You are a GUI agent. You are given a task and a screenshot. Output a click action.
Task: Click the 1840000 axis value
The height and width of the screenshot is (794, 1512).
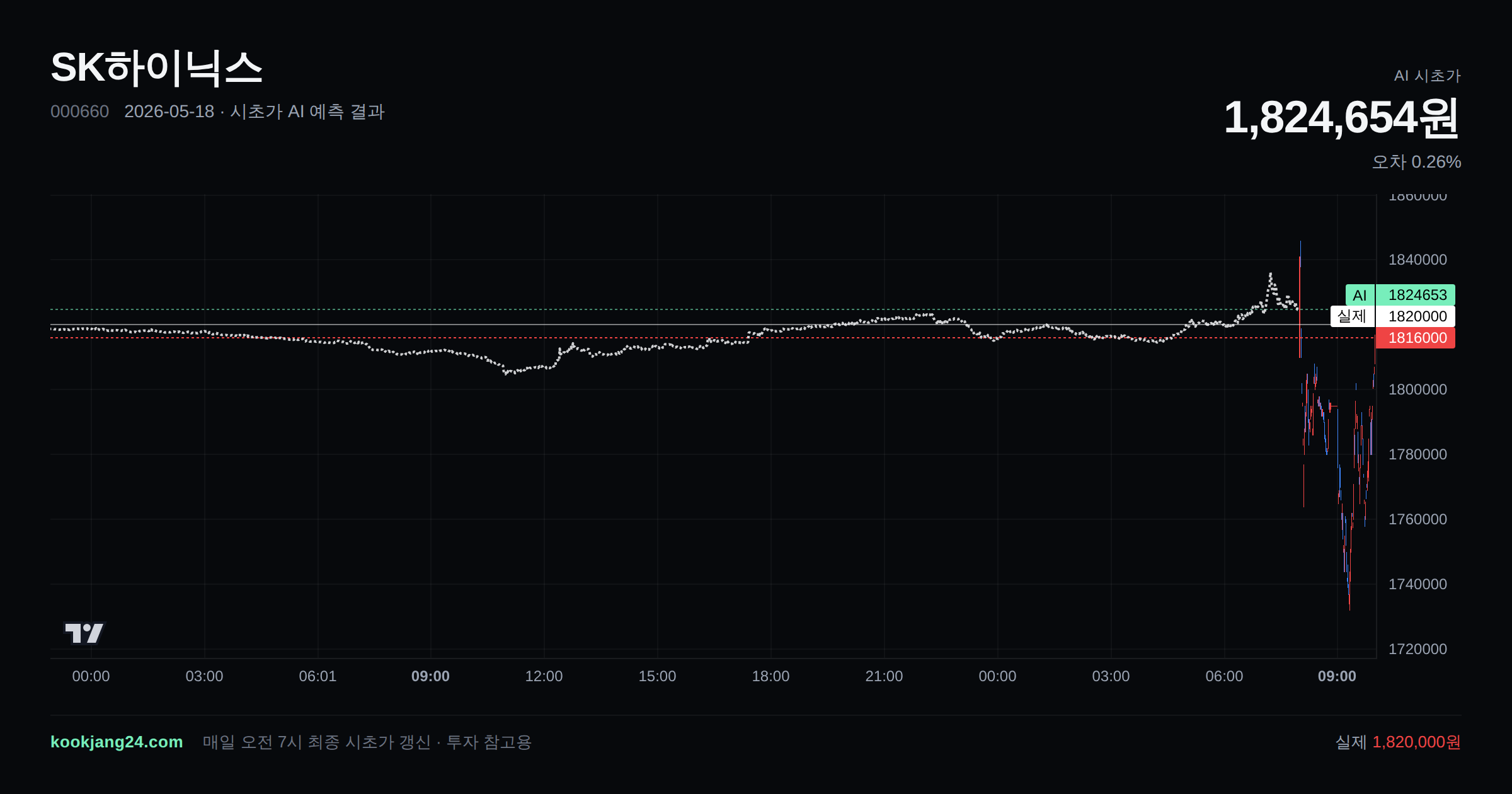click(1417, 260)
